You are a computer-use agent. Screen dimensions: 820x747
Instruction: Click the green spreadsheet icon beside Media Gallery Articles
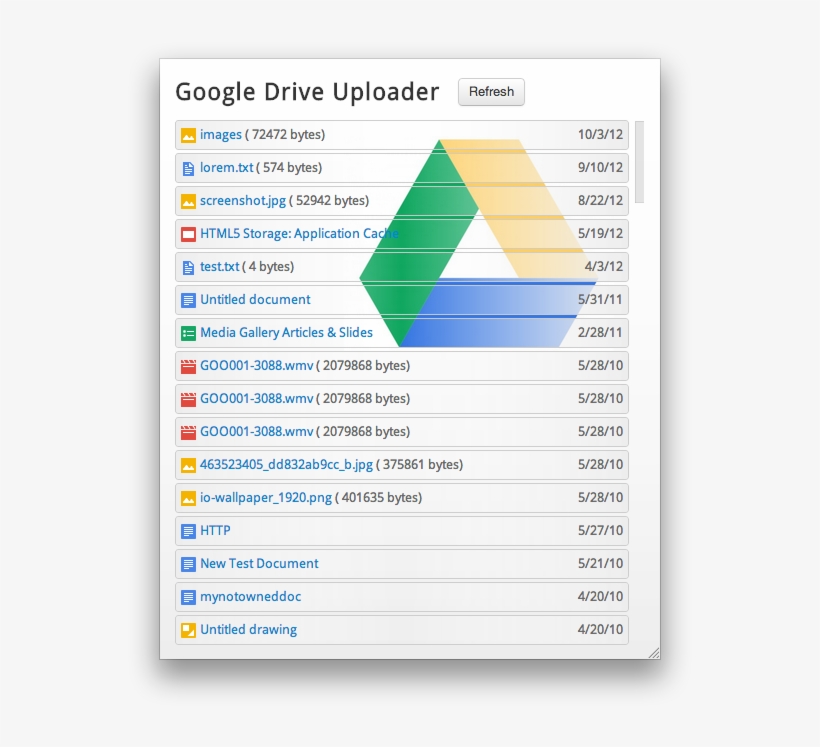click(x=188, y=332)
